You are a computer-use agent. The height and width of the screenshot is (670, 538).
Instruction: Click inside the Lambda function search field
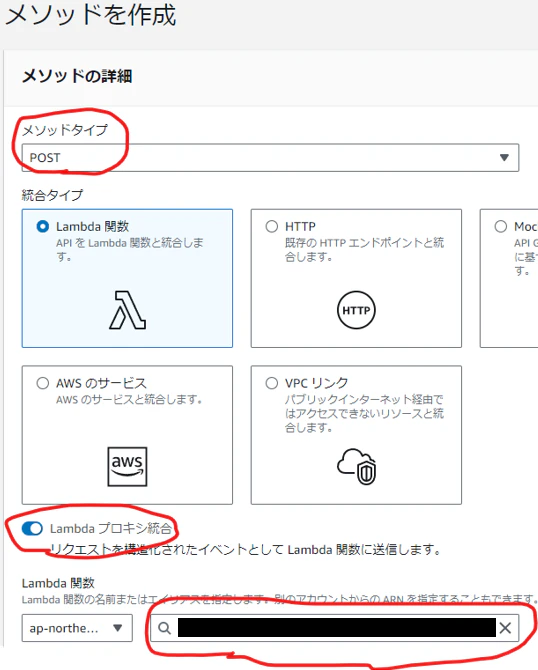(335, 628)
